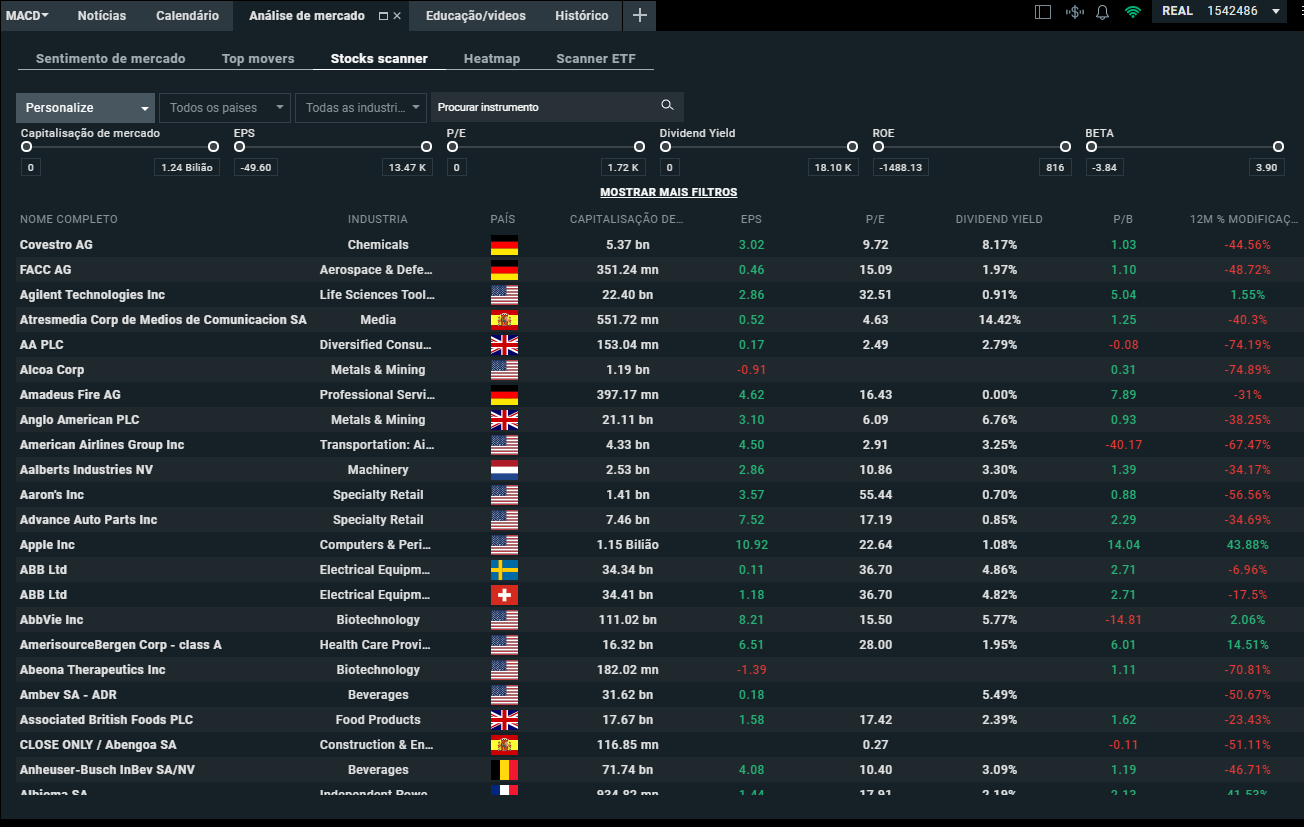
Task: Open the Histórico tab
Action: pos(581,15)
